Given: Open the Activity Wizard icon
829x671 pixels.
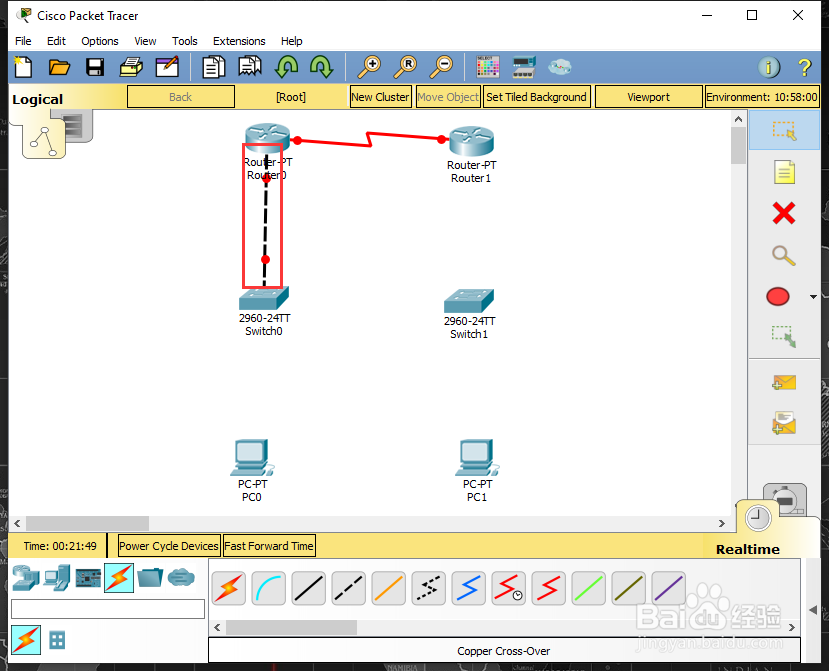Looking at the screenshot, I should click(x=167, y=67).
